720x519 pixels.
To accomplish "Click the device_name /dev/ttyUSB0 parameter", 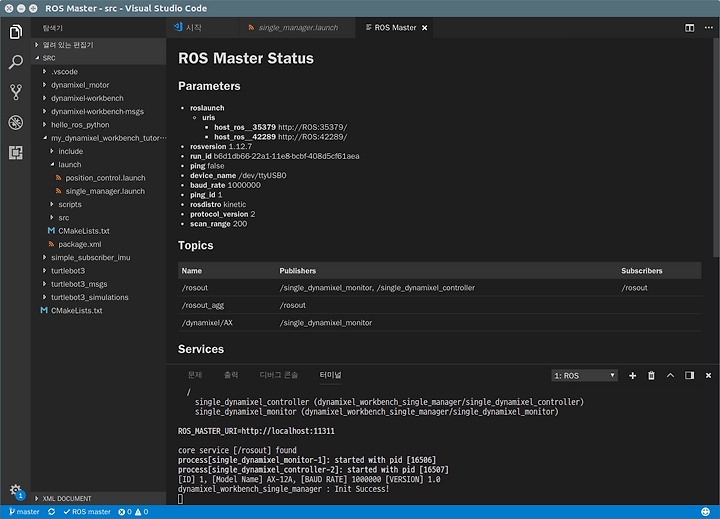I will pyautogui.click(x=238, y=175).
